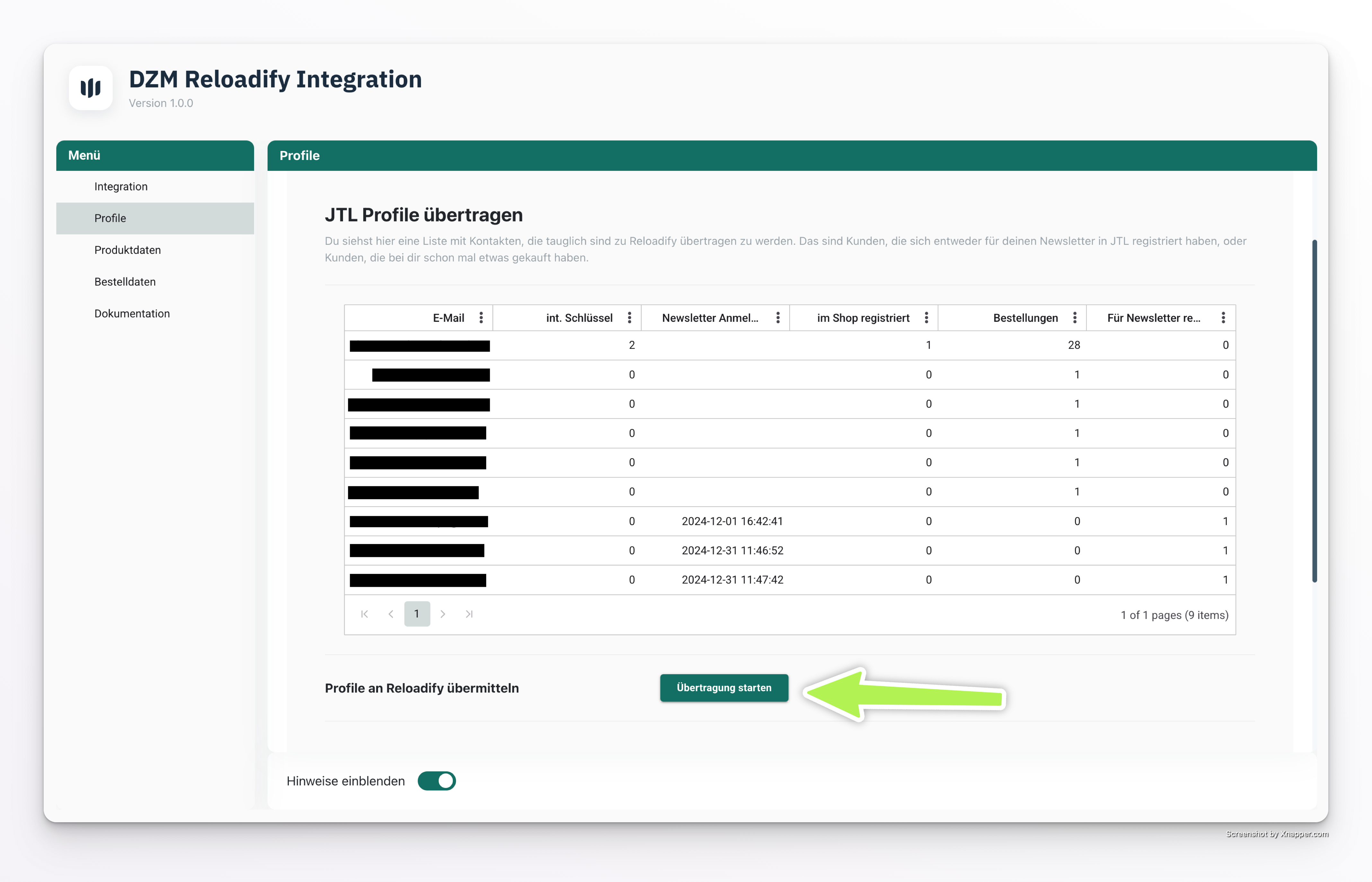Open Bestellungen column three-dot menu
Viewport: 1372px width, 882px height.
pyautogui.click(x=1074, y=318)
